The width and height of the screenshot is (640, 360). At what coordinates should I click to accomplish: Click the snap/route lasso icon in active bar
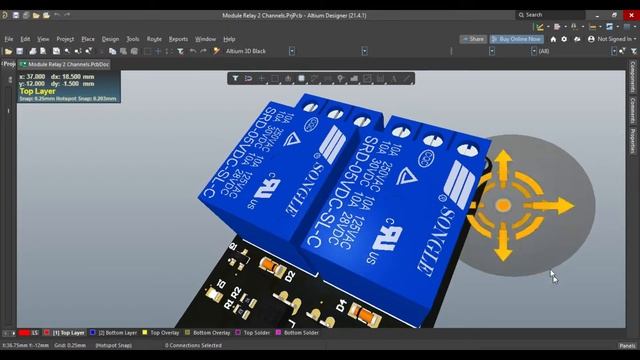pyautogui.click(x=249, y=78)
